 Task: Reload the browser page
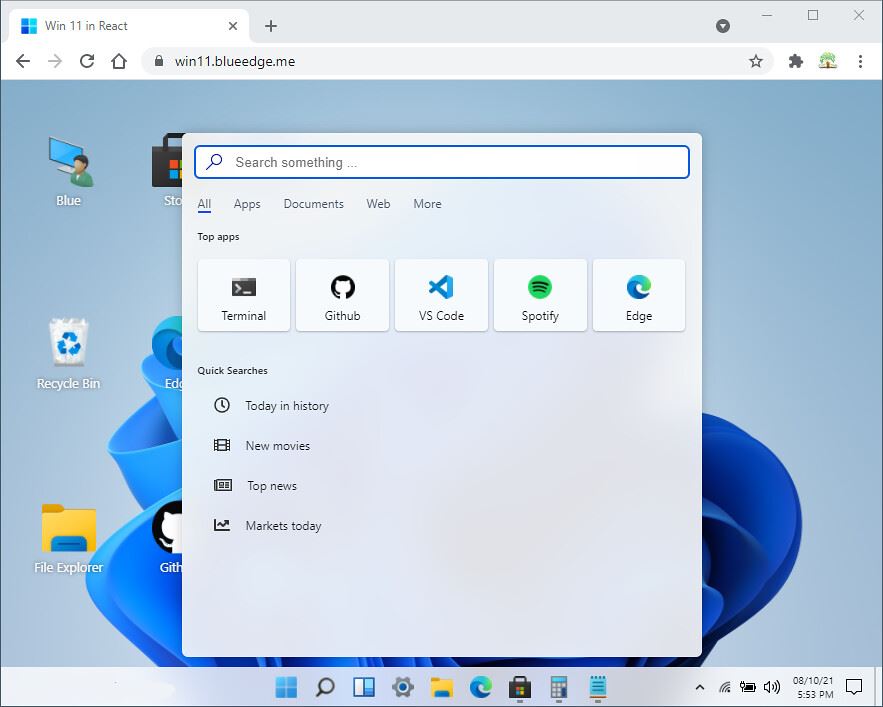click(x=87, y=61)
